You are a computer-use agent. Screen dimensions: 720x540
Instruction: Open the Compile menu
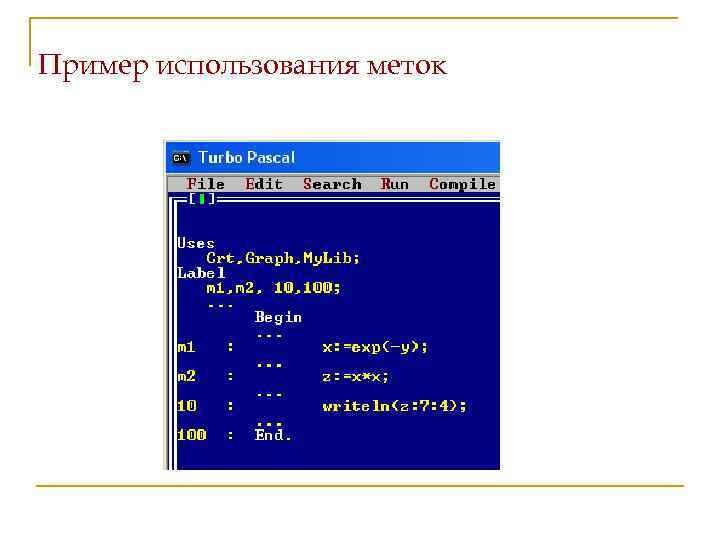(x=462, y=184)
